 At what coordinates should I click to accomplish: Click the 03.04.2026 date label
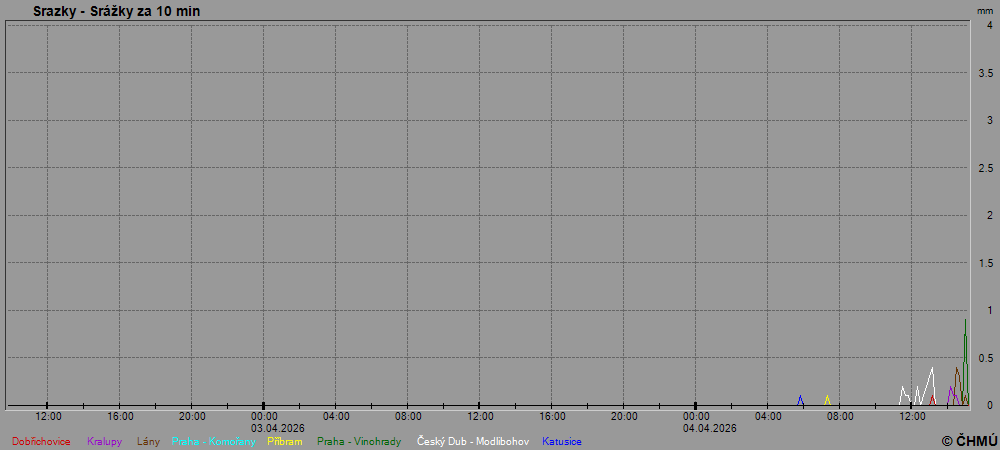278,428
